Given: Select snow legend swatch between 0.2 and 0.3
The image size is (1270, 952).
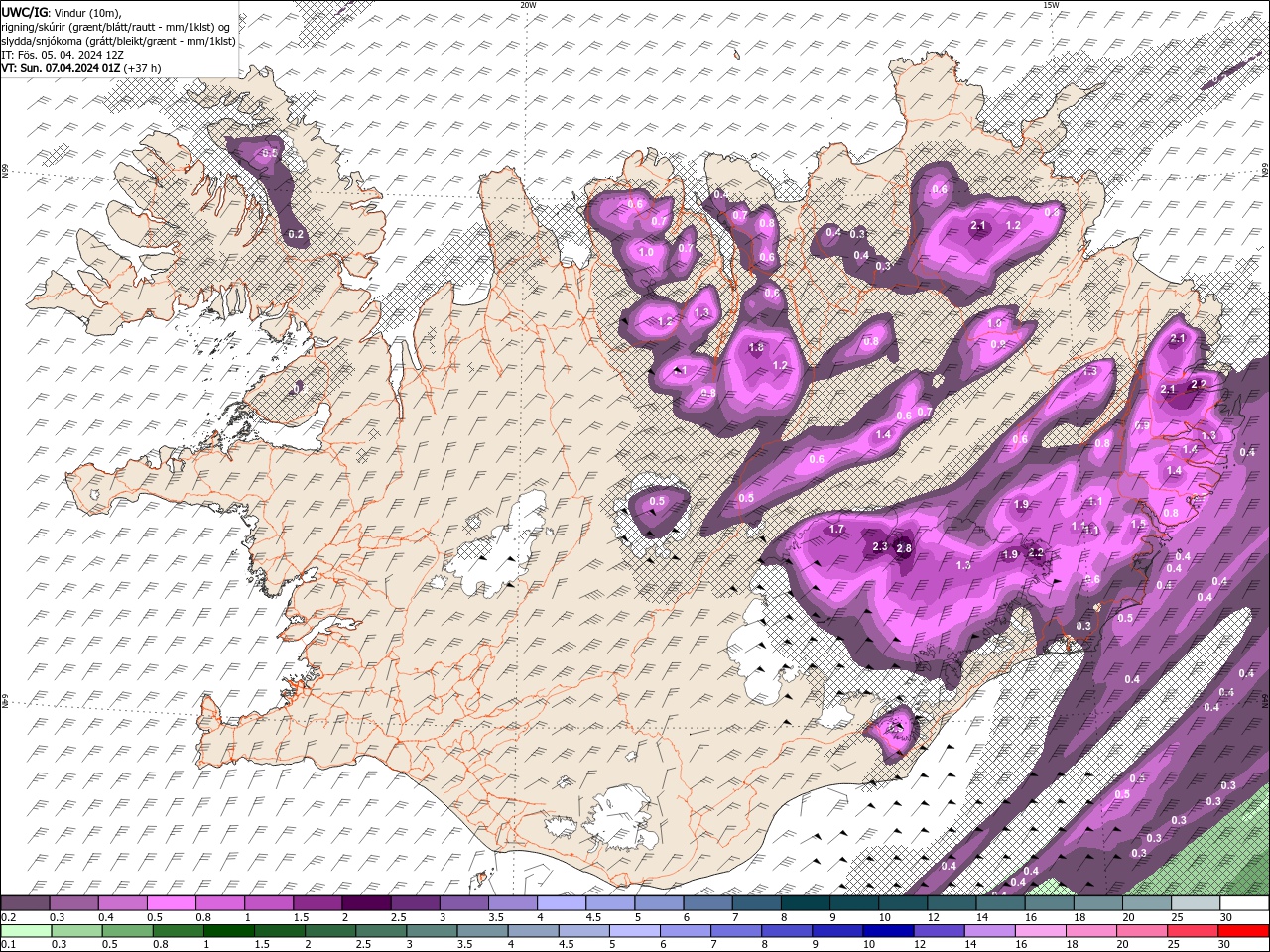Looking at the screenshot, I should [x=25, y=903].
